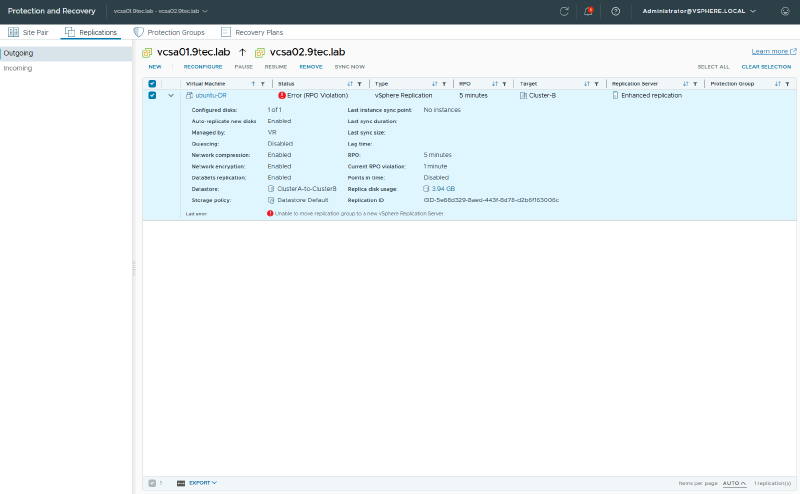Click the footer selected-count checkbox
This screenshot has width=800, height=494.
point(152,483)
